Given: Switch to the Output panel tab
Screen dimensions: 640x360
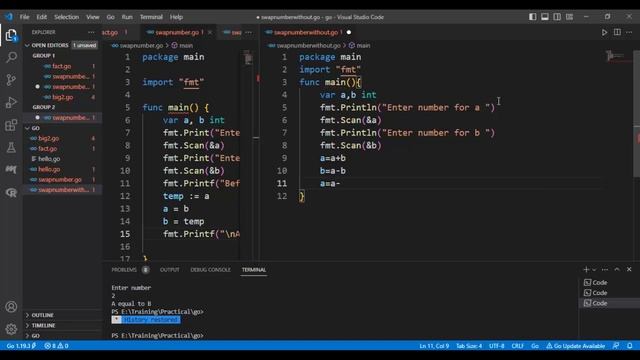Looking at the screenshot, I should pos(169,269).
